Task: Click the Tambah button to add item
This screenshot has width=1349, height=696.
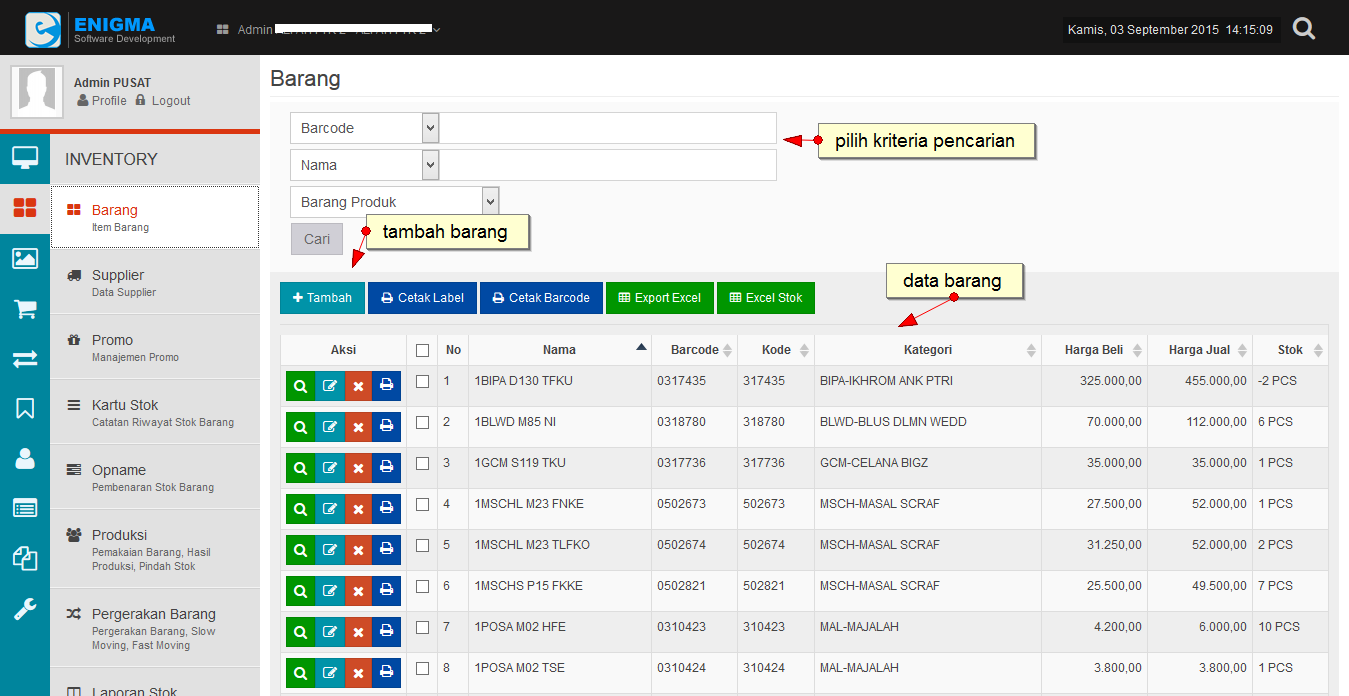Action: (322, 298)
